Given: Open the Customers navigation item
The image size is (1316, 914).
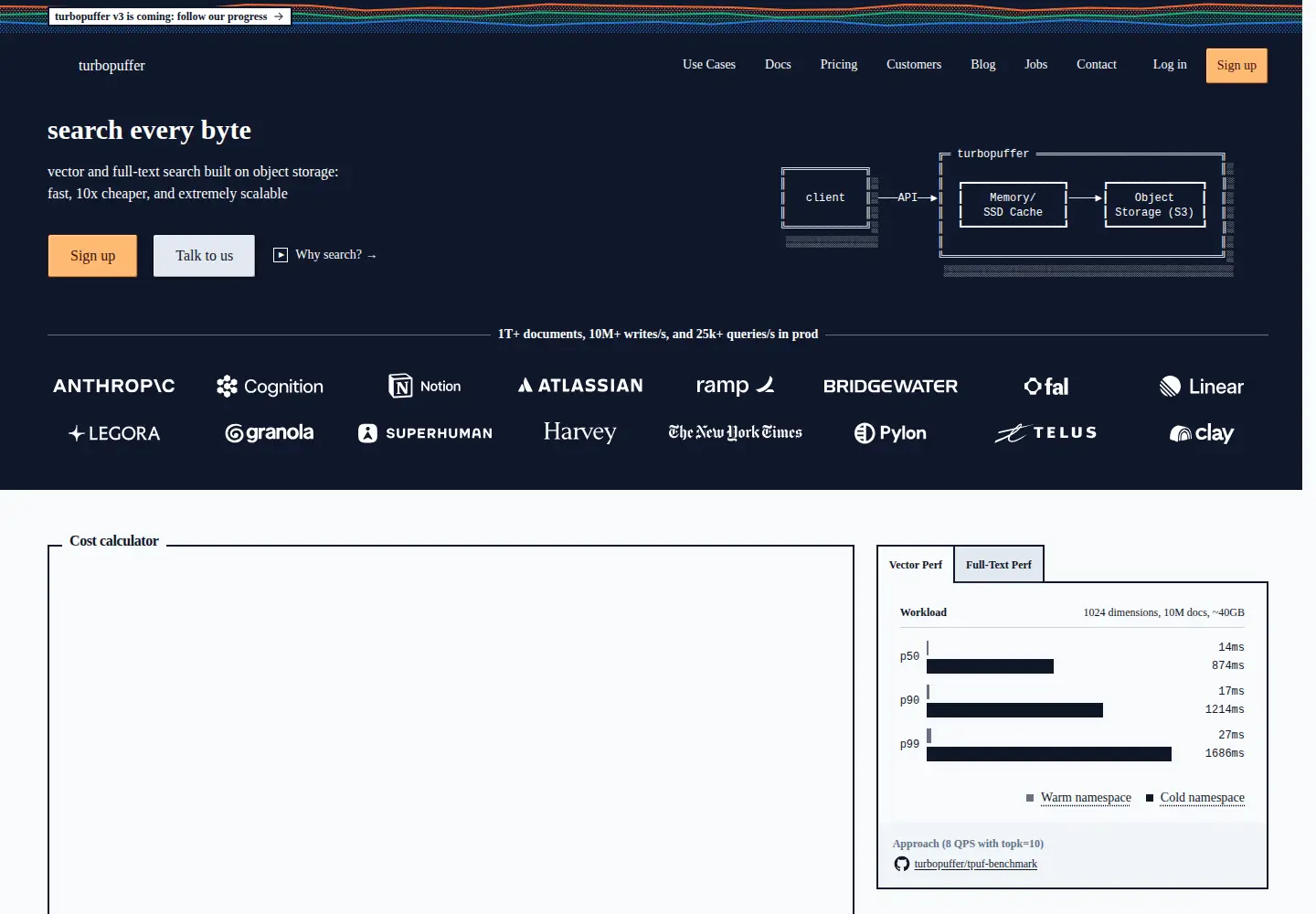Looking at the screenshot, I should tap(914, 65).
